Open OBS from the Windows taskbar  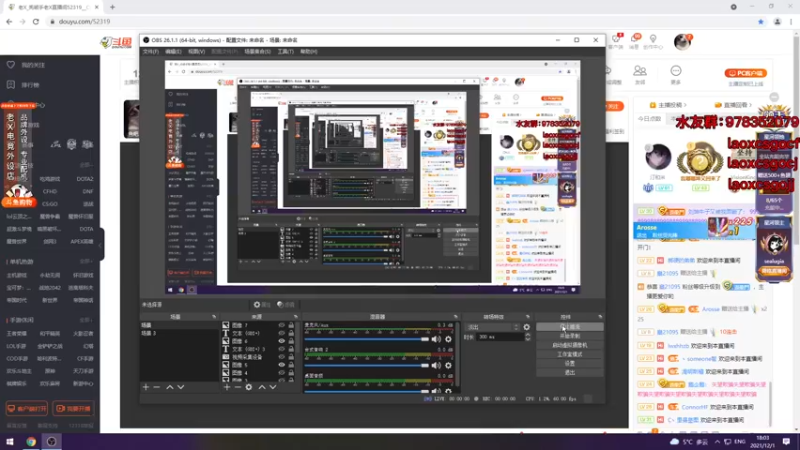coord(52,441)
